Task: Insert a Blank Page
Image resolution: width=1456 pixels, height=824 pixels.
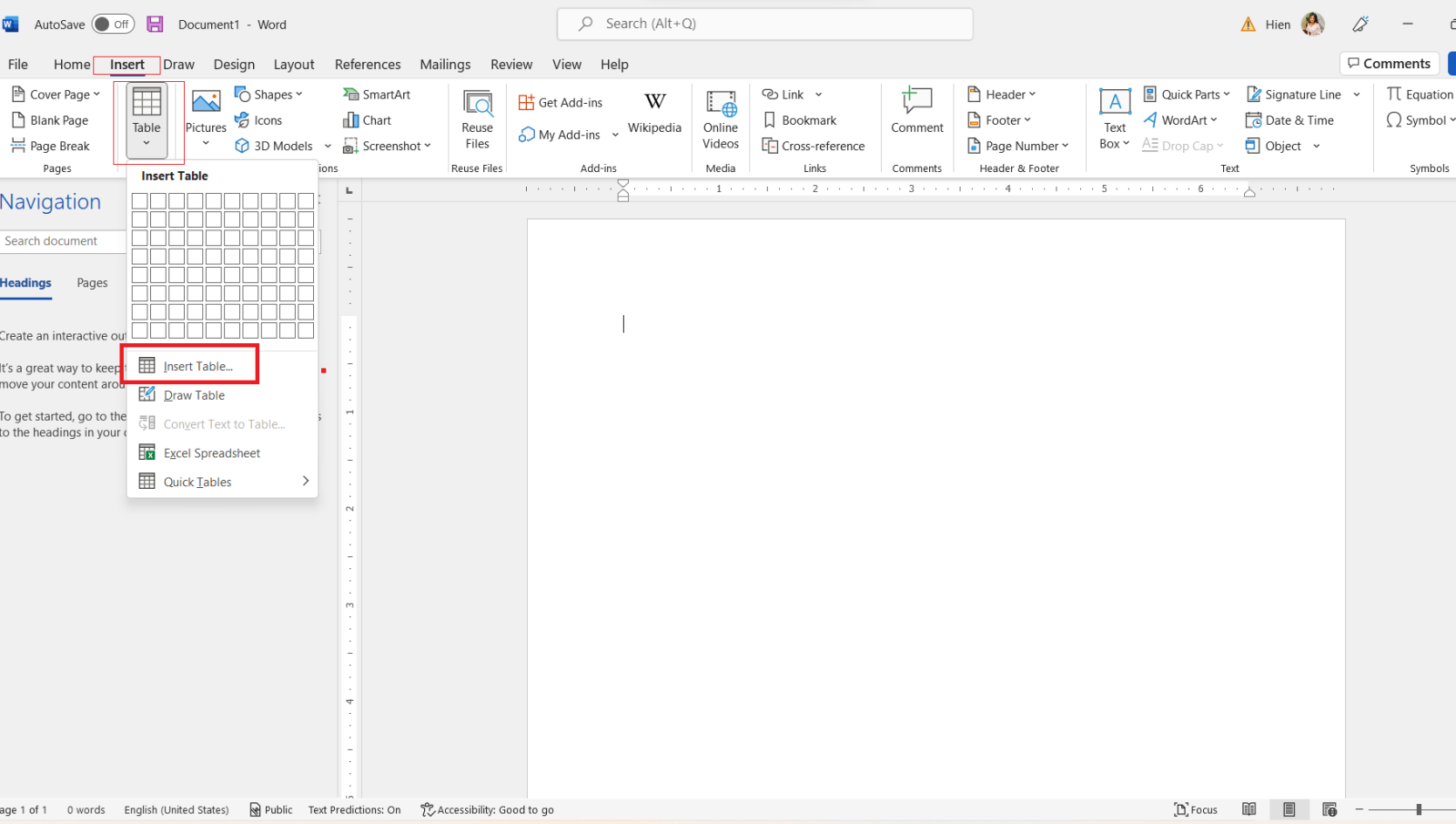Action: 50,120
